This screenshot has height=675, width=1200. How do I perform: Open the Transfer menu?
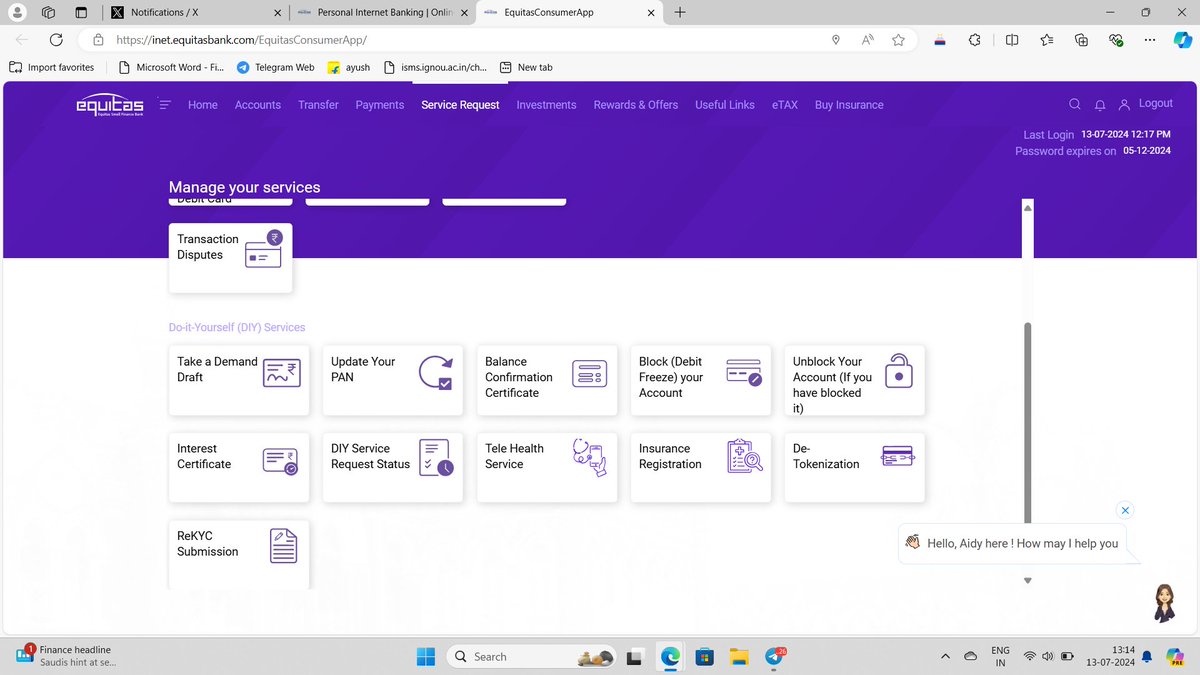(318, 104)
